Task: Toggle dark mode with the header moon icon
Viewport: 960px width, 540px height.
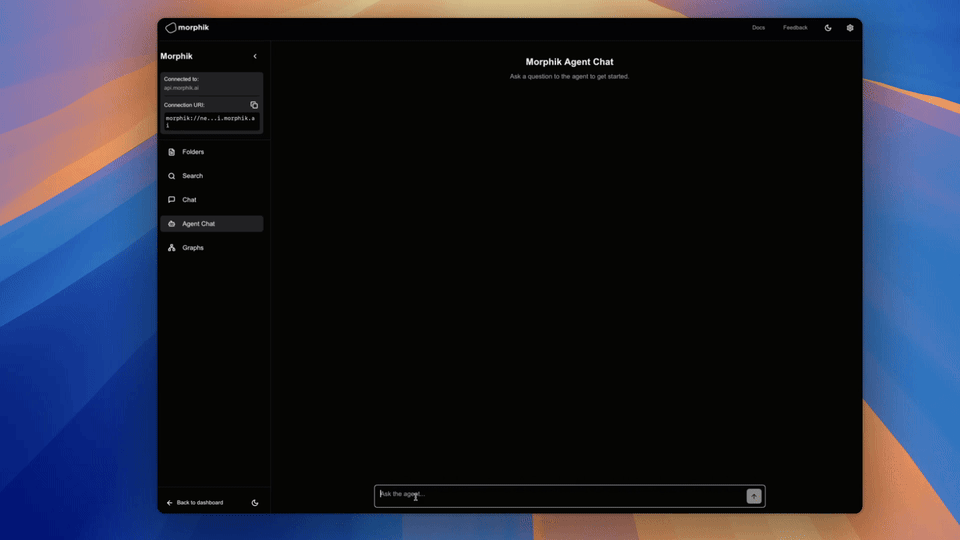Action: [828, 28]
